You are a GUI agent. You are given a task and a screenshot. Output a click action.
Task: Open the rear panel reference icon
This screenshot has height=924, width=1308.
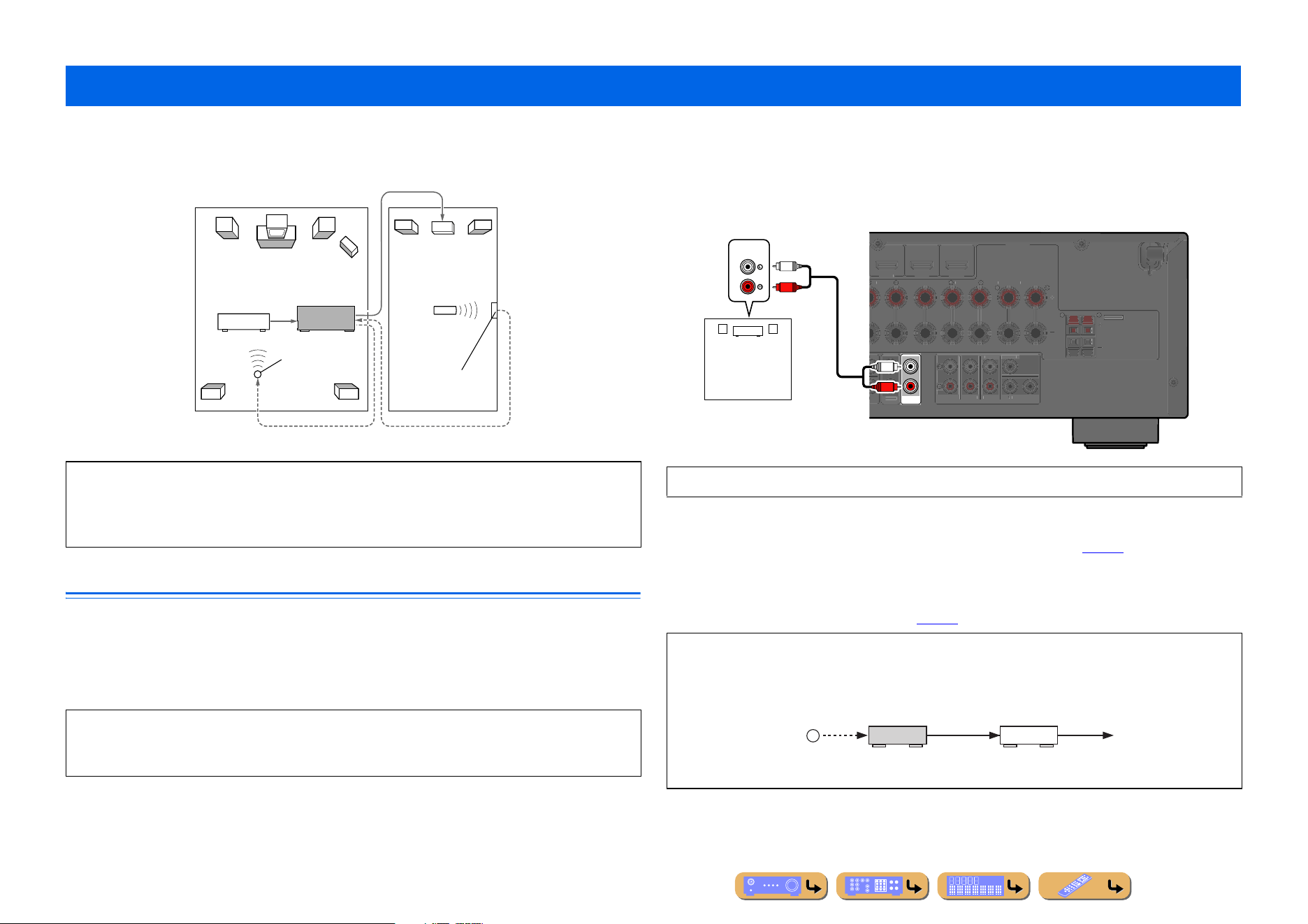882,886
